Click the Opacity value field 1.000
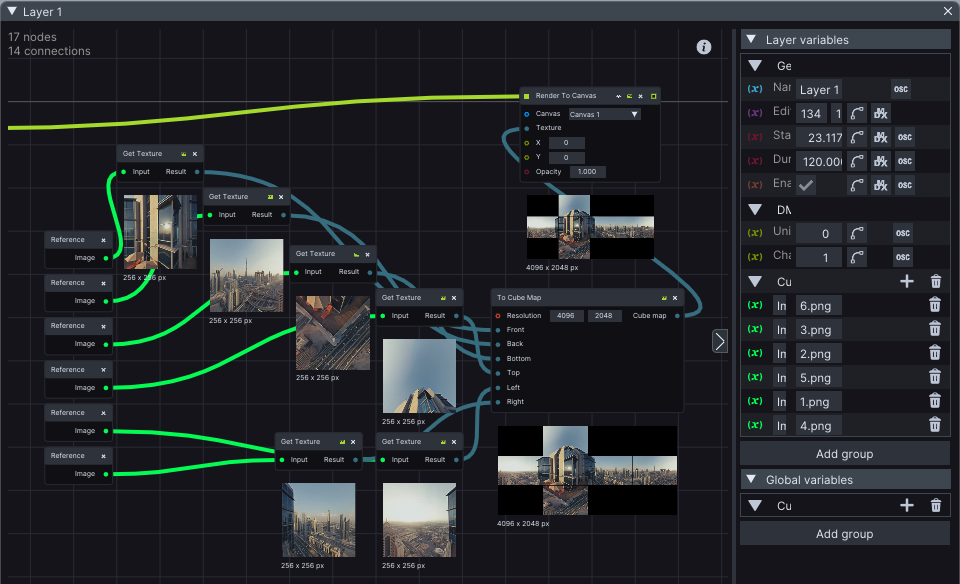Image resolution: width=960 pixels, height=584 pixels. [x=587, y=172]
